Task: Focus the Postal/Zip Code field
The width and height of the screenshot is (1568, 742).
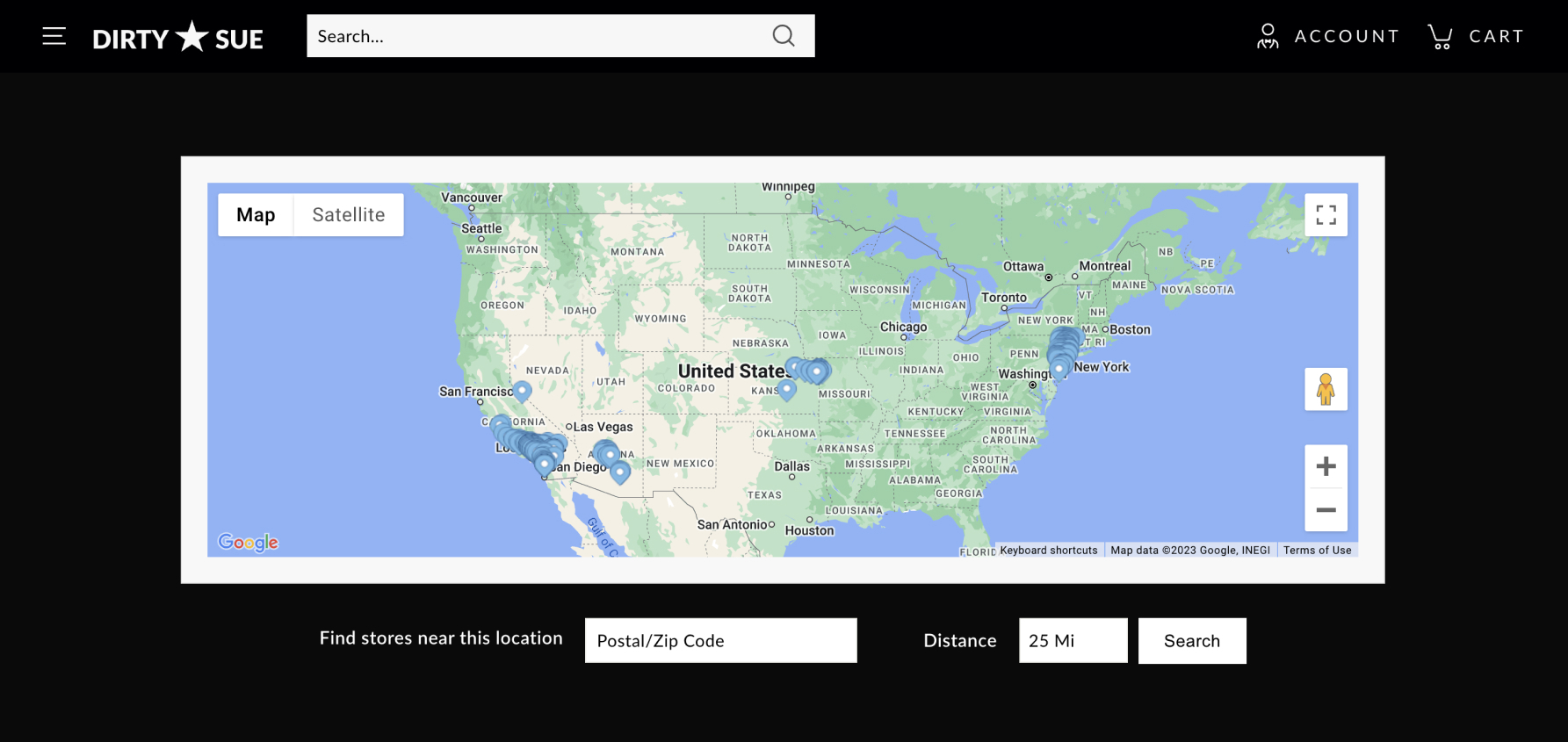Action: click(x=720, y=641)
